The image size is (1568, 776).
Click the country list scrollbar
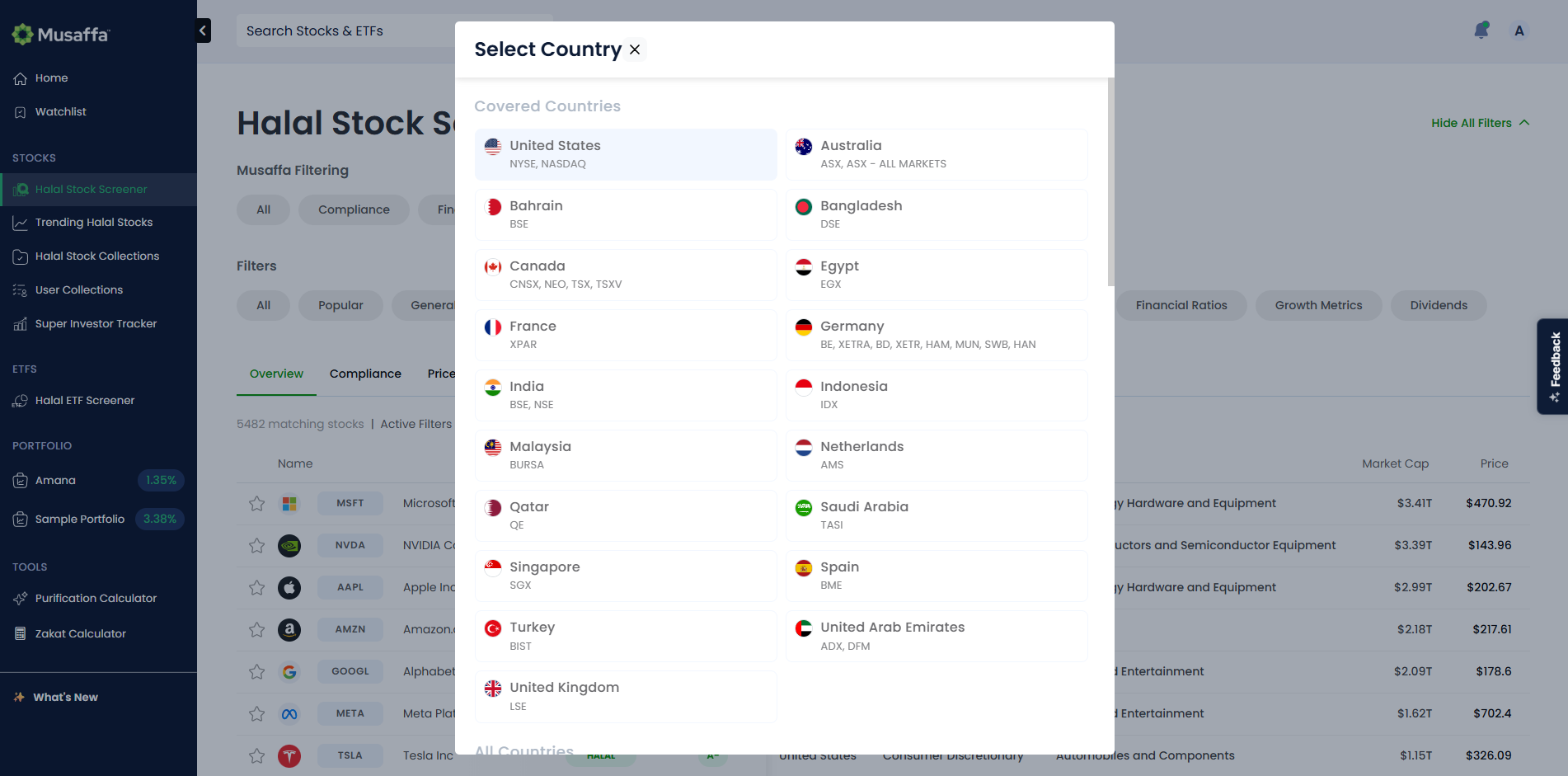coord(1110,182)
